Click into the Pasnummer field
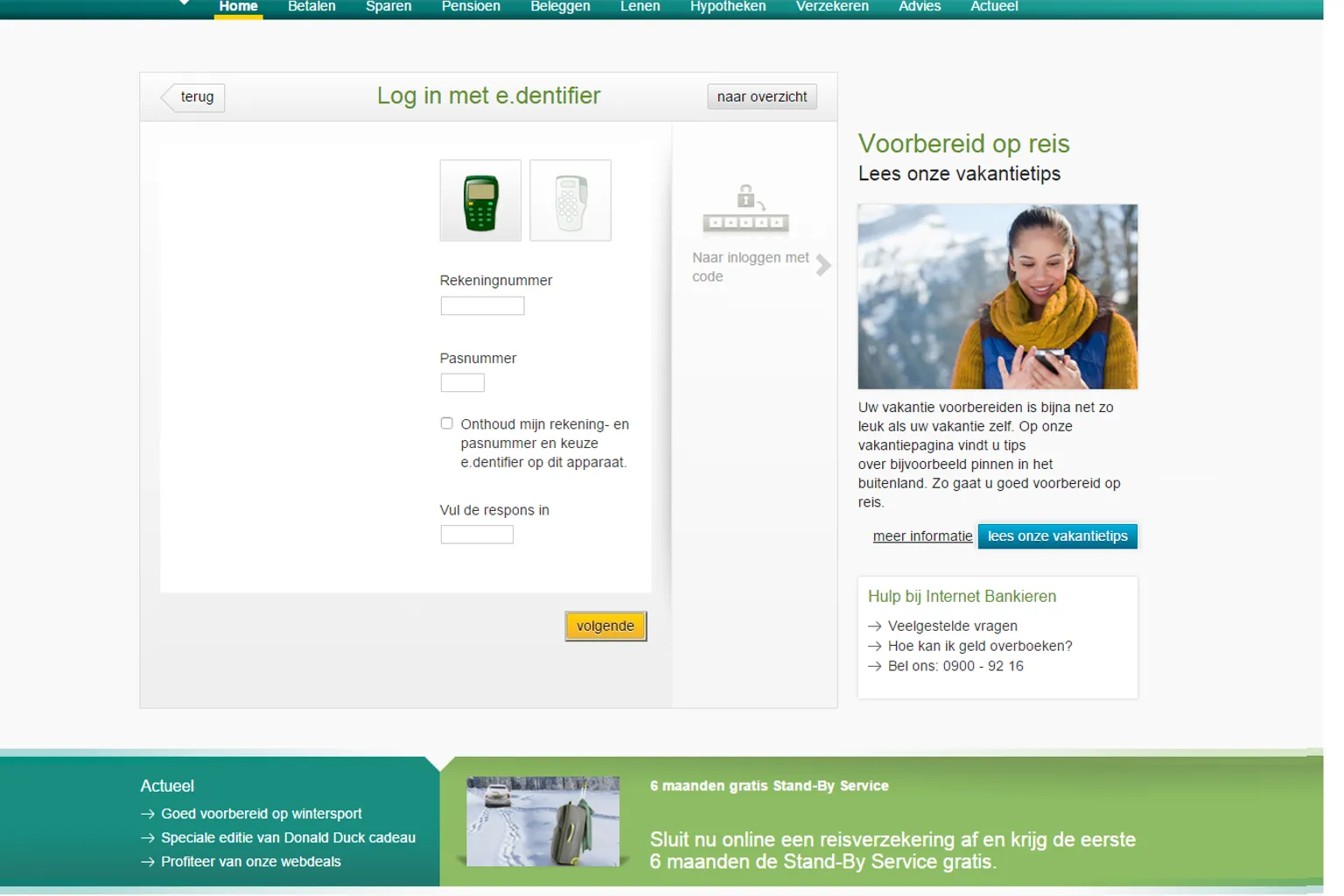The height and width of the screenshot is (896, 1344). (x=462, y=383)
